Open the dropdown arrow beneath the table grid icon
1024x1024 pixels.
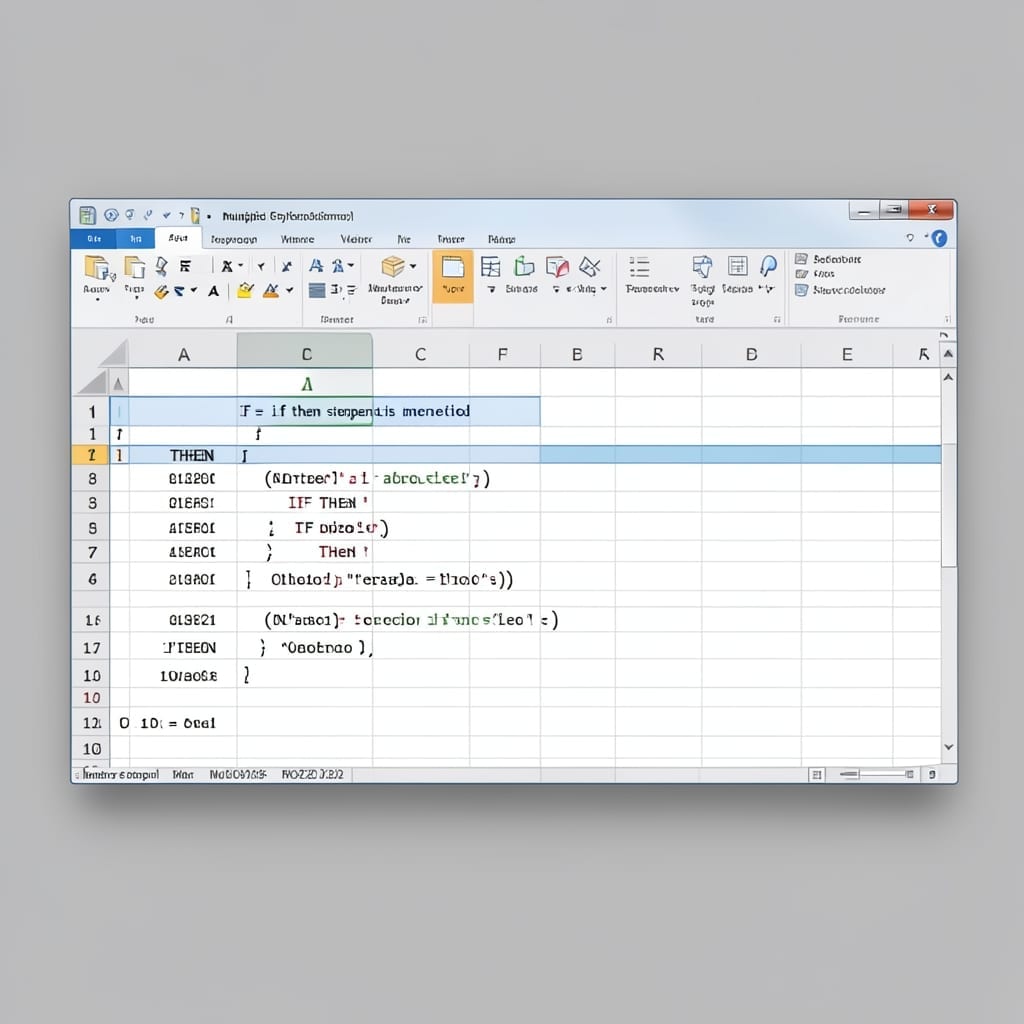point(491,289)
